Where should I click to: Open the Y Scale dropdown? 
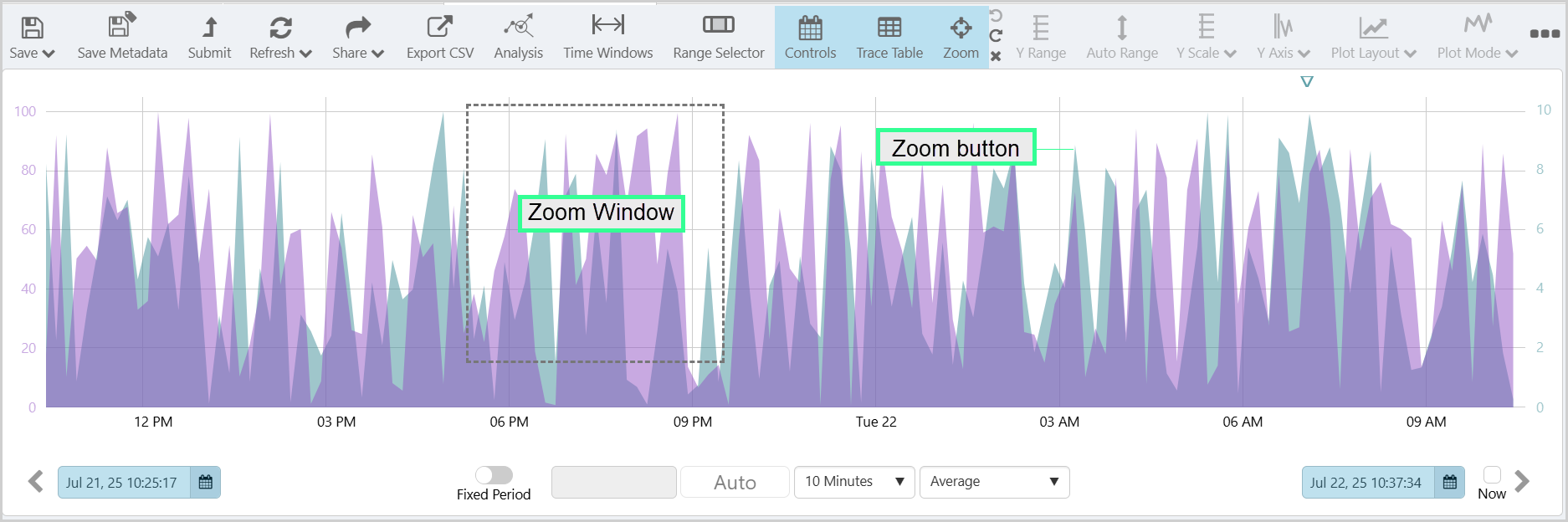(x=1206, y=38)
